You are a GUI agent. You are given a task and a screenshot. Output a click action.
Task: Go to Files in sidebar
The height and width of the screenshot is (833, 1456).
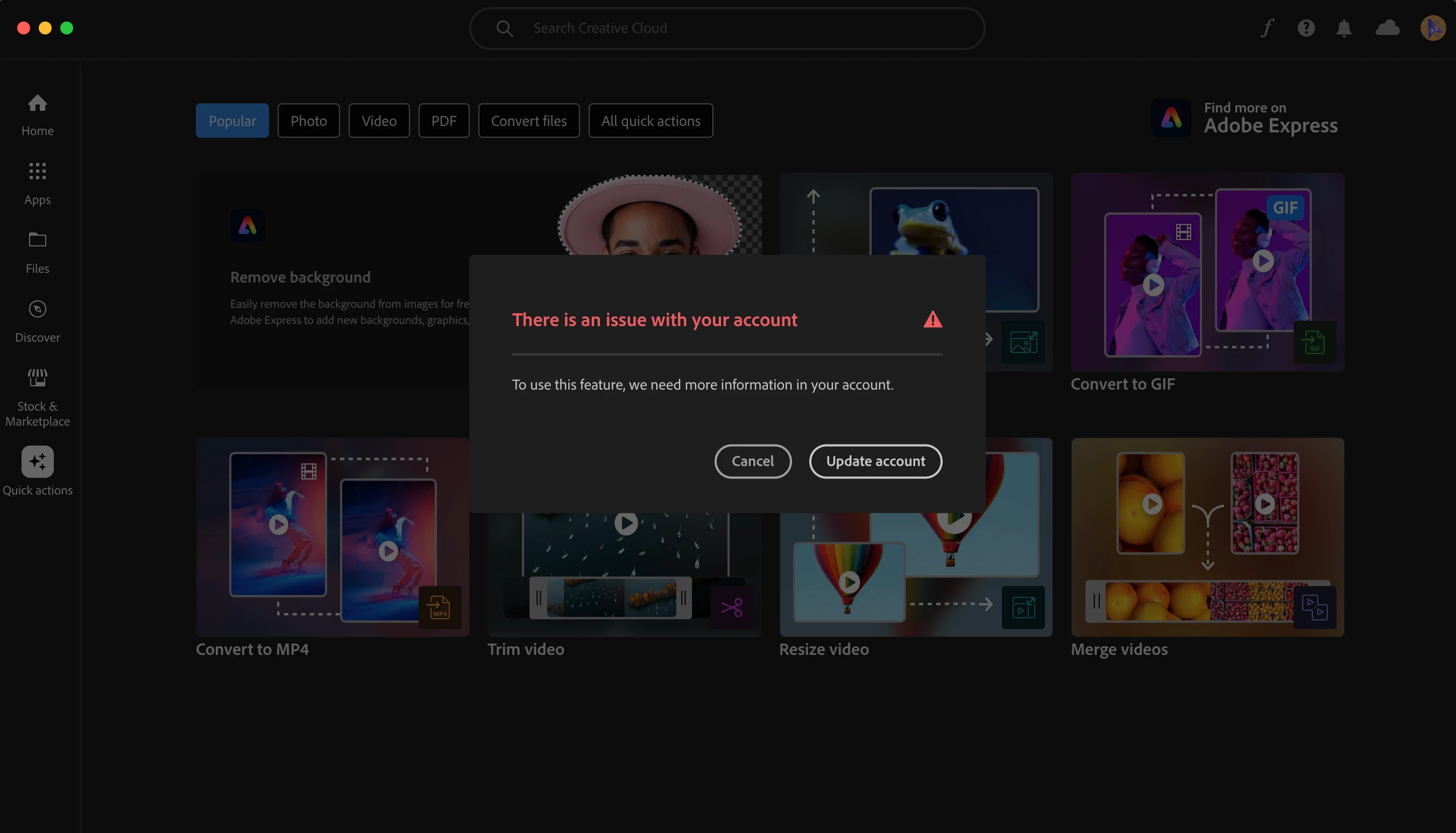[x=37, y=252]
